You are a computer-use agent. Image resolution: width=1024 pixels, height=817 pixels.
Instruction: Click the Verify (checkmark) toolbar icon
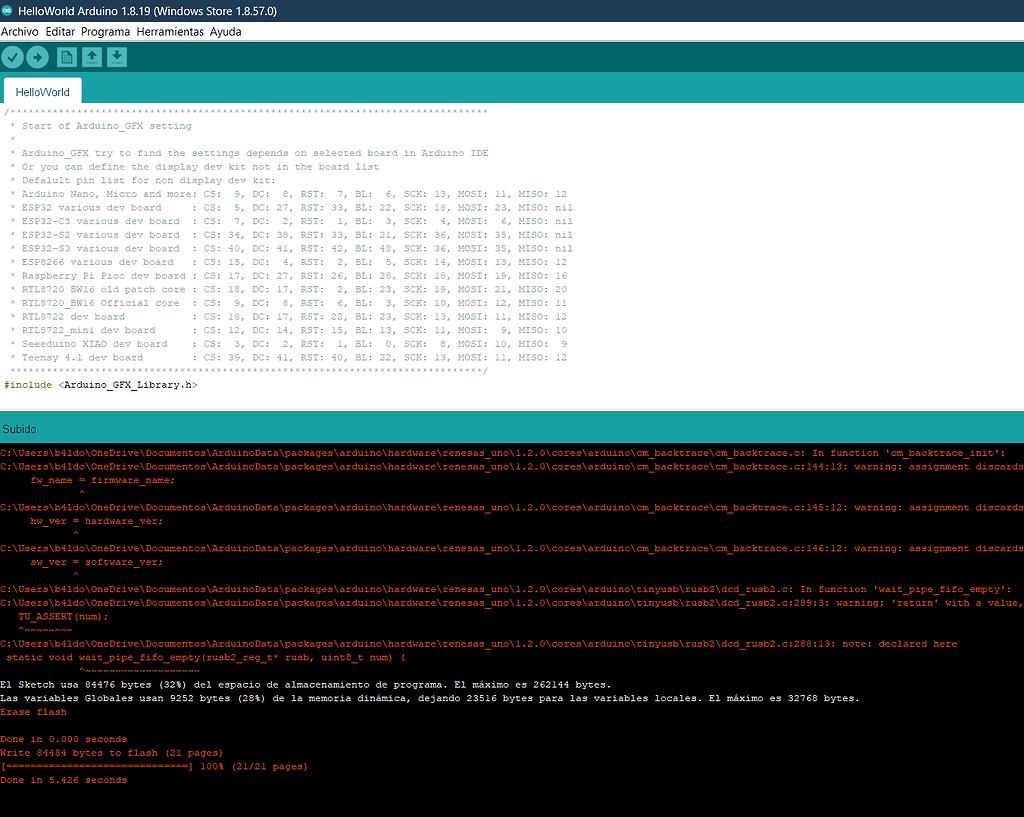(12, 57)
